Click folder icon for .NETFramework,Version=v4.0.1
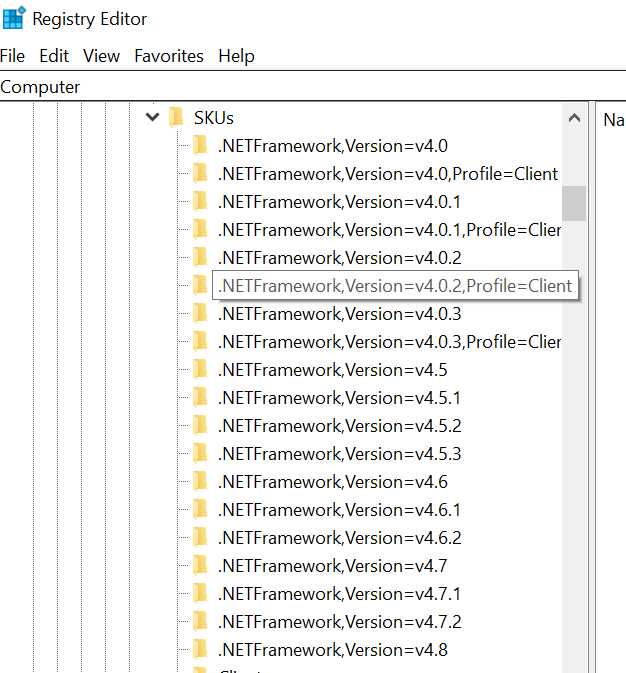Screen dimensions: 626x673 click(201, 201)
